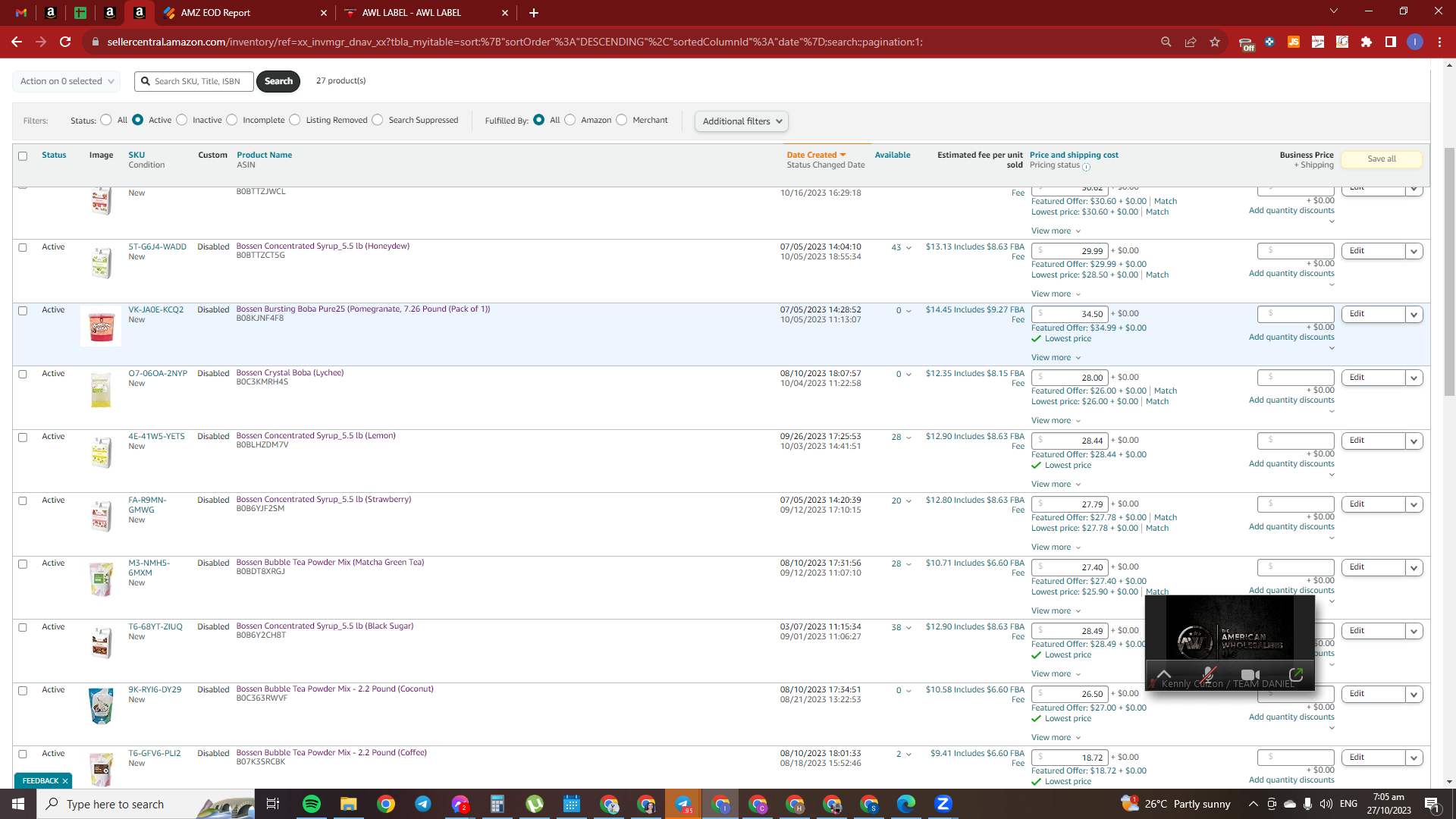
Task: Open the taskbar volume control
Action: pyautogui.click(x=1326, y=804)
